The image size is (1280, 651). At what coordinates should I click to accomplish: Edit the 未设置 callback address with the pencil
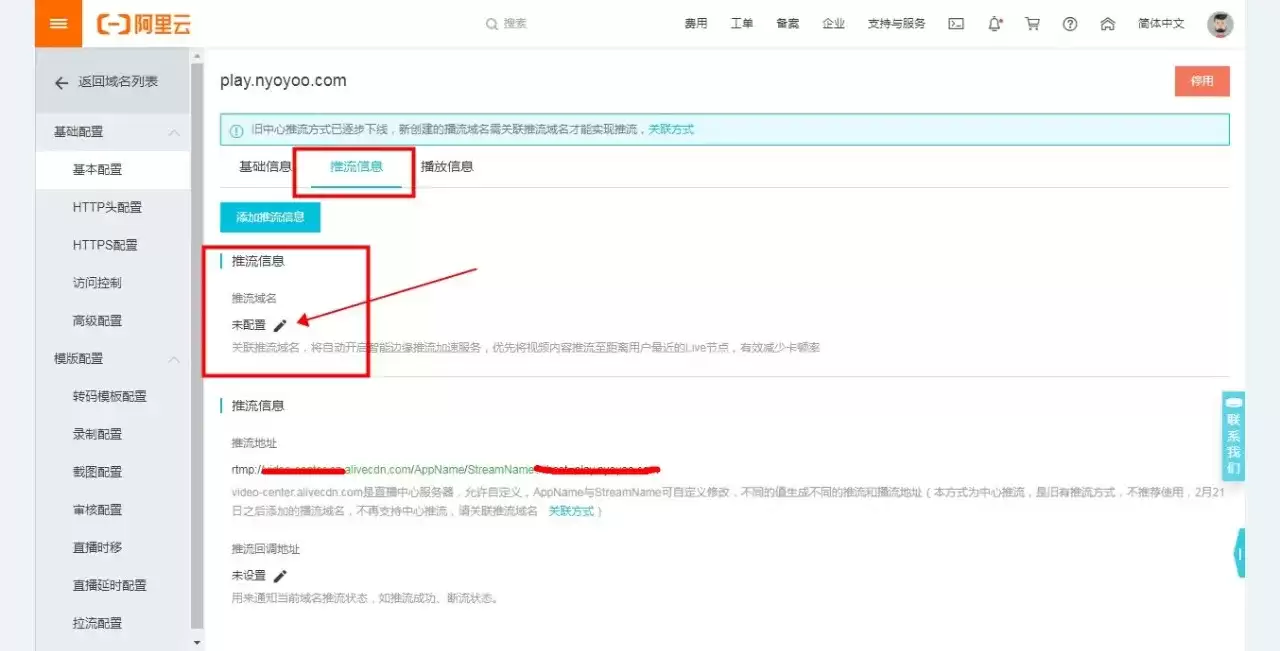pos(280,575)
